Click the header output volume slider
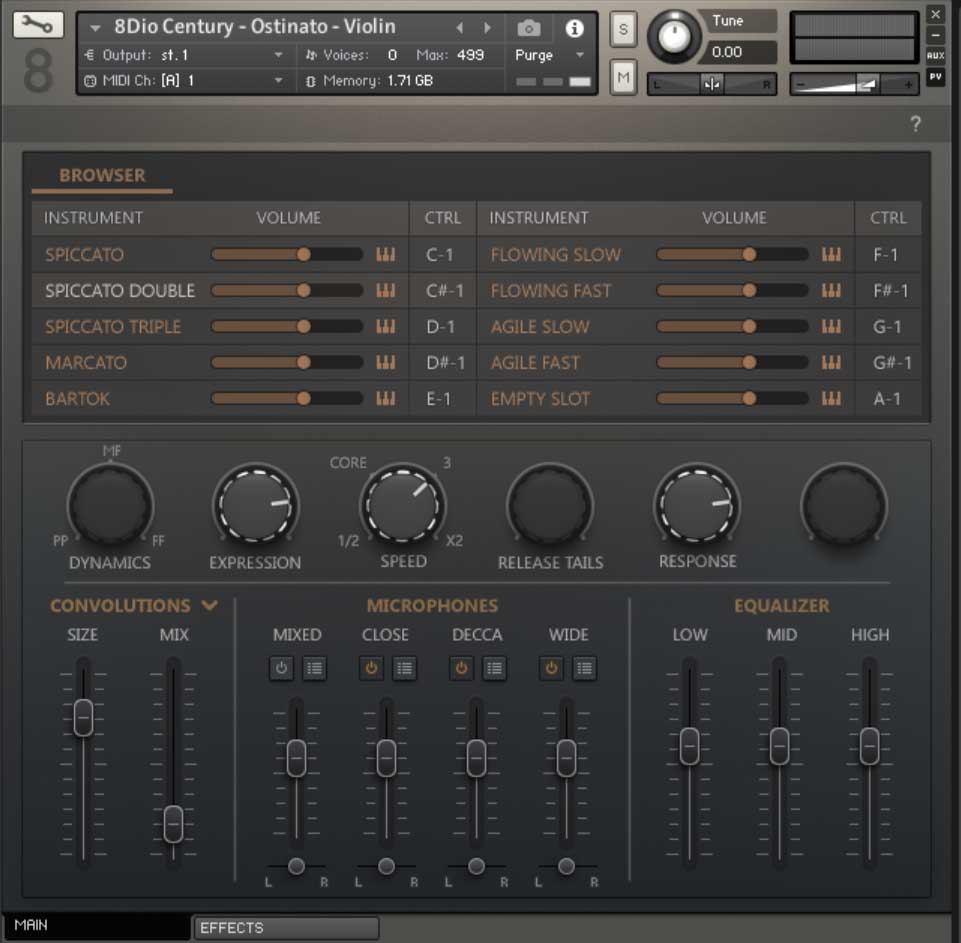 (x=854, y=84)
